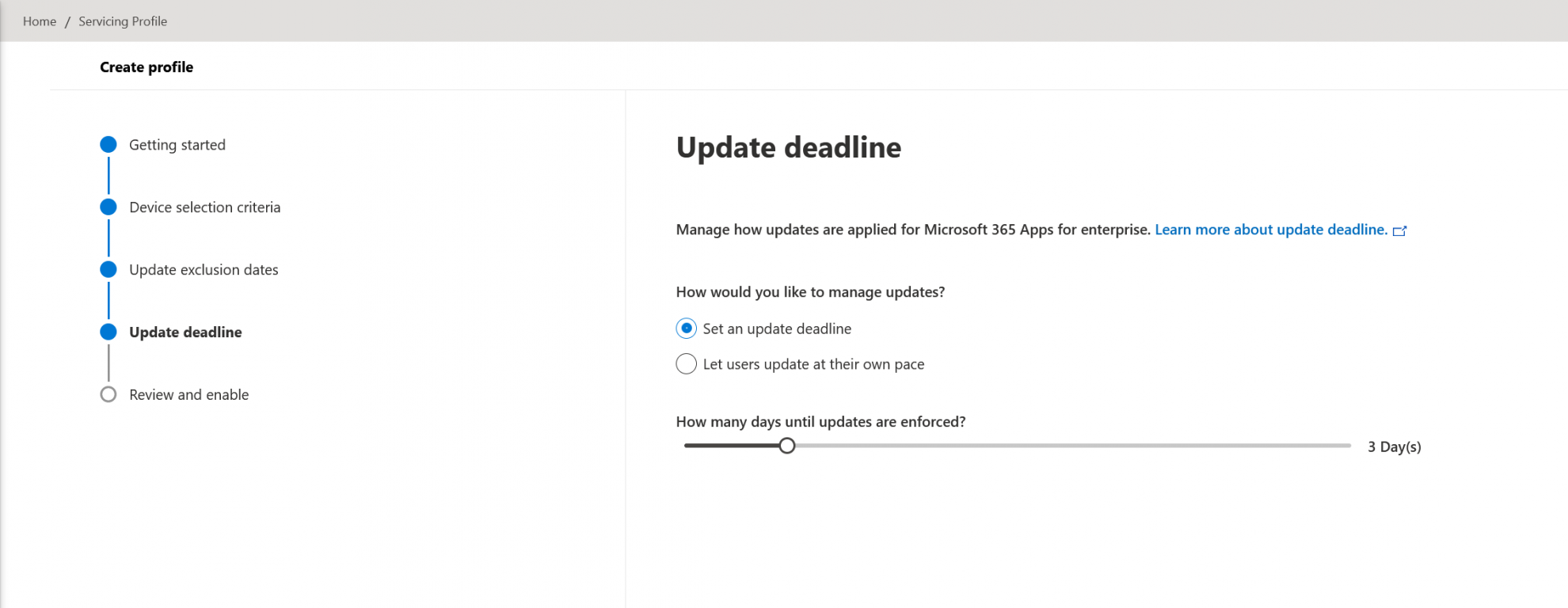Open the Getting started wizard step
Screen dimensions: 1568x608
click(177, 144)
